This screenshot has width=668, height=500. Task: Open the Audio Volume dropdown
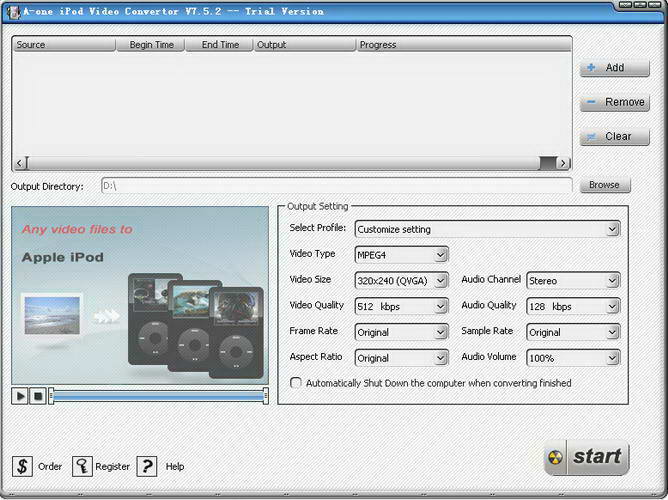click(613, 358)
